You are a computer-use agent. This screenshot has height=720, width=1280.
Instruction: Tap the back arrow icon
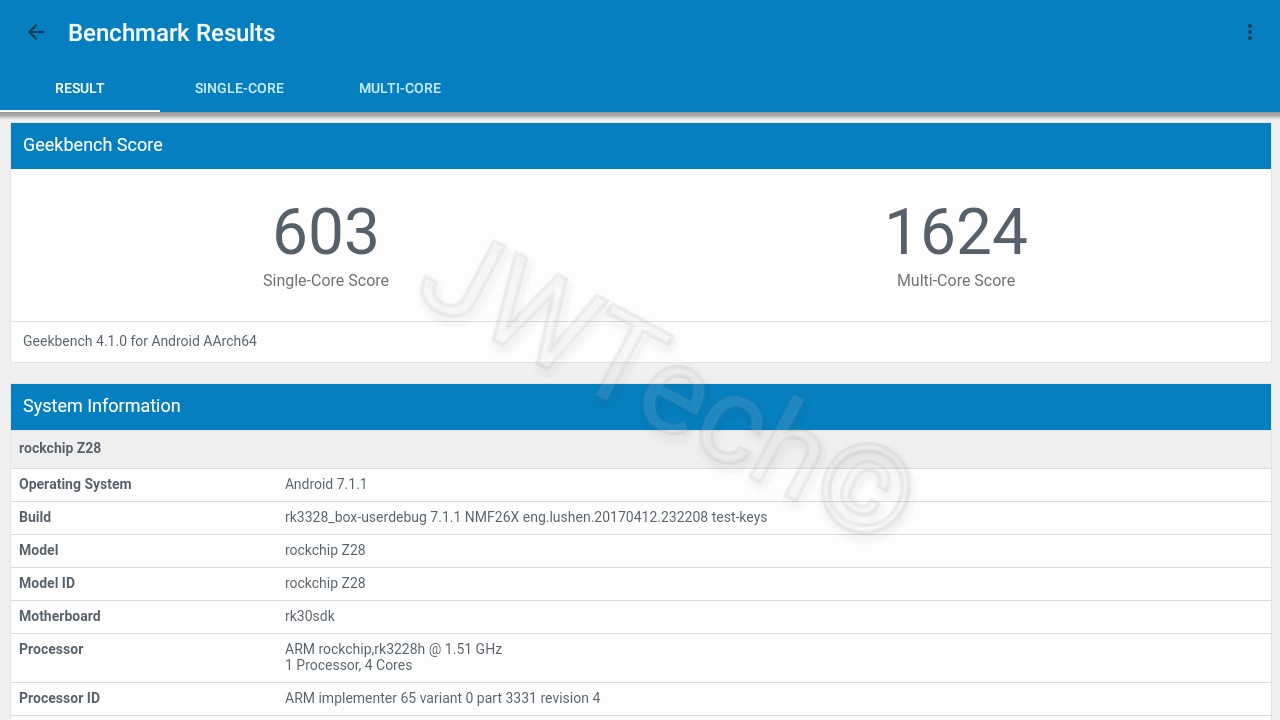(36, 32)
